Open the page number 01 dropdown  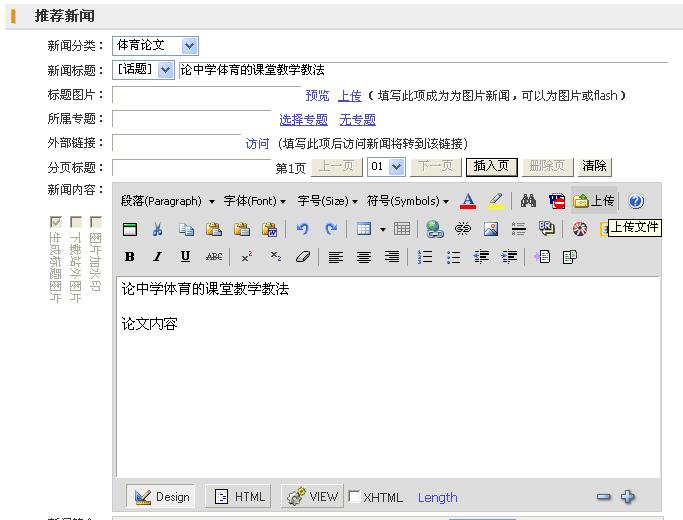click(386, 167)
